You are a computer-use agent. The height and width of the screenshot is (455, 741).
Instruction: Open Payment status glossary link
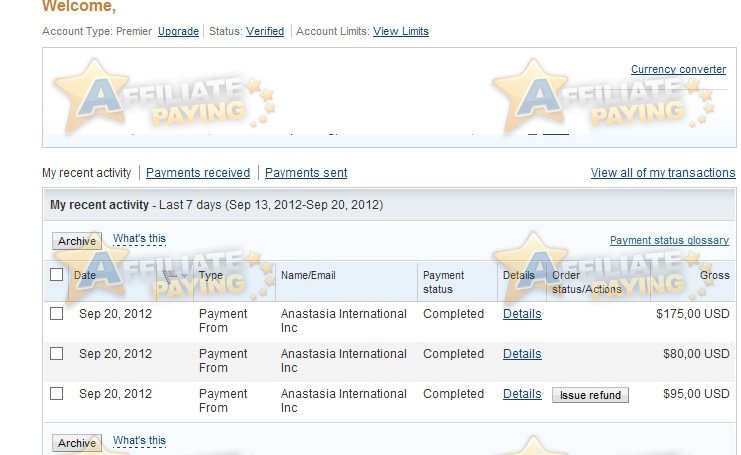[669, 240]
